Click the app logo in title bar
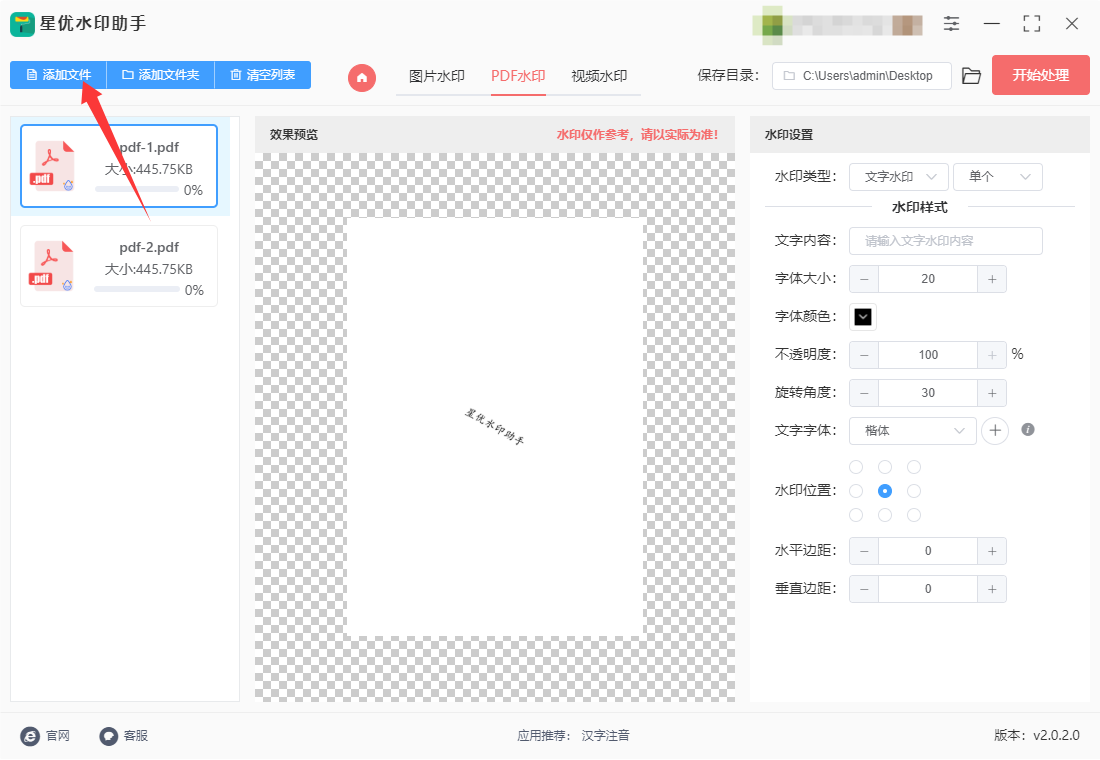 [x=22, y=24]
